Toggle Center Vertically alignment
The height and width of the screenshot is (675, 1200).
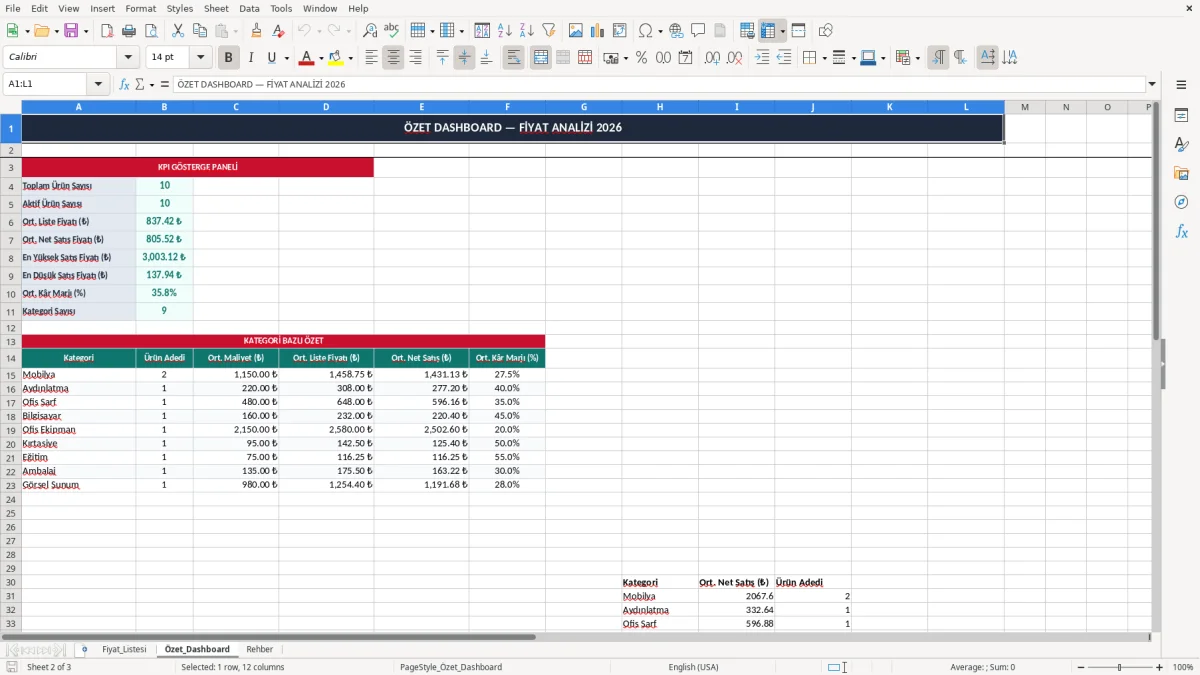coord(464,58)
